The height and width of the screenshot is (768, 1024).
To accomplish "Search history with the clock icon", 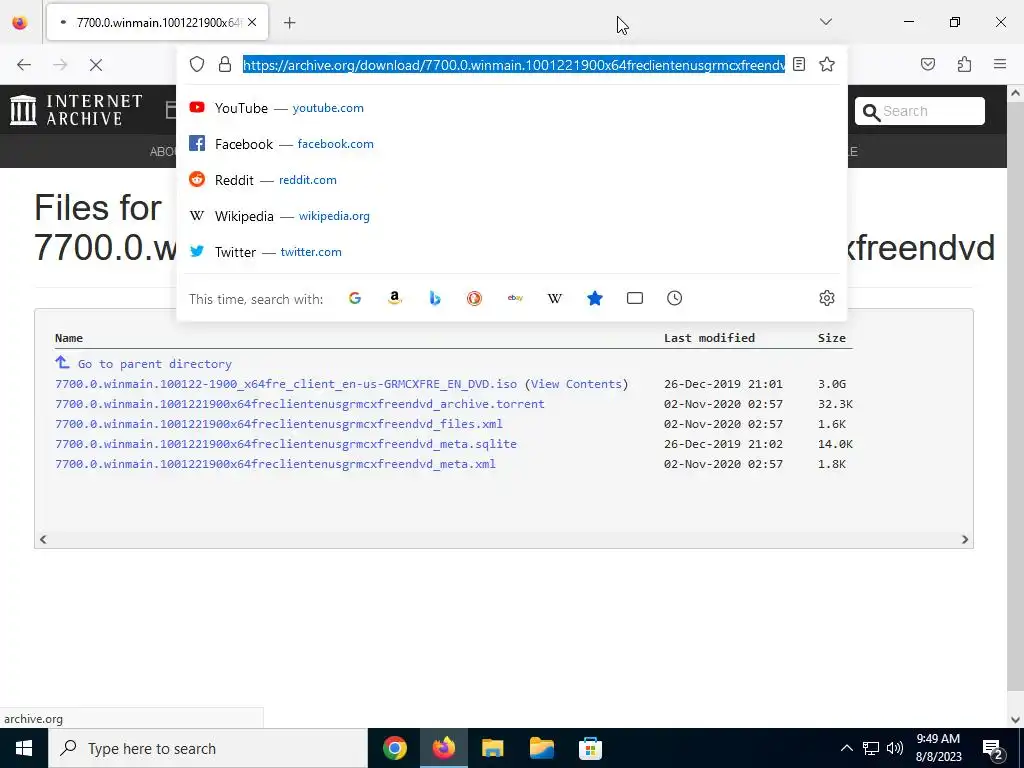I will coord(675,298).
